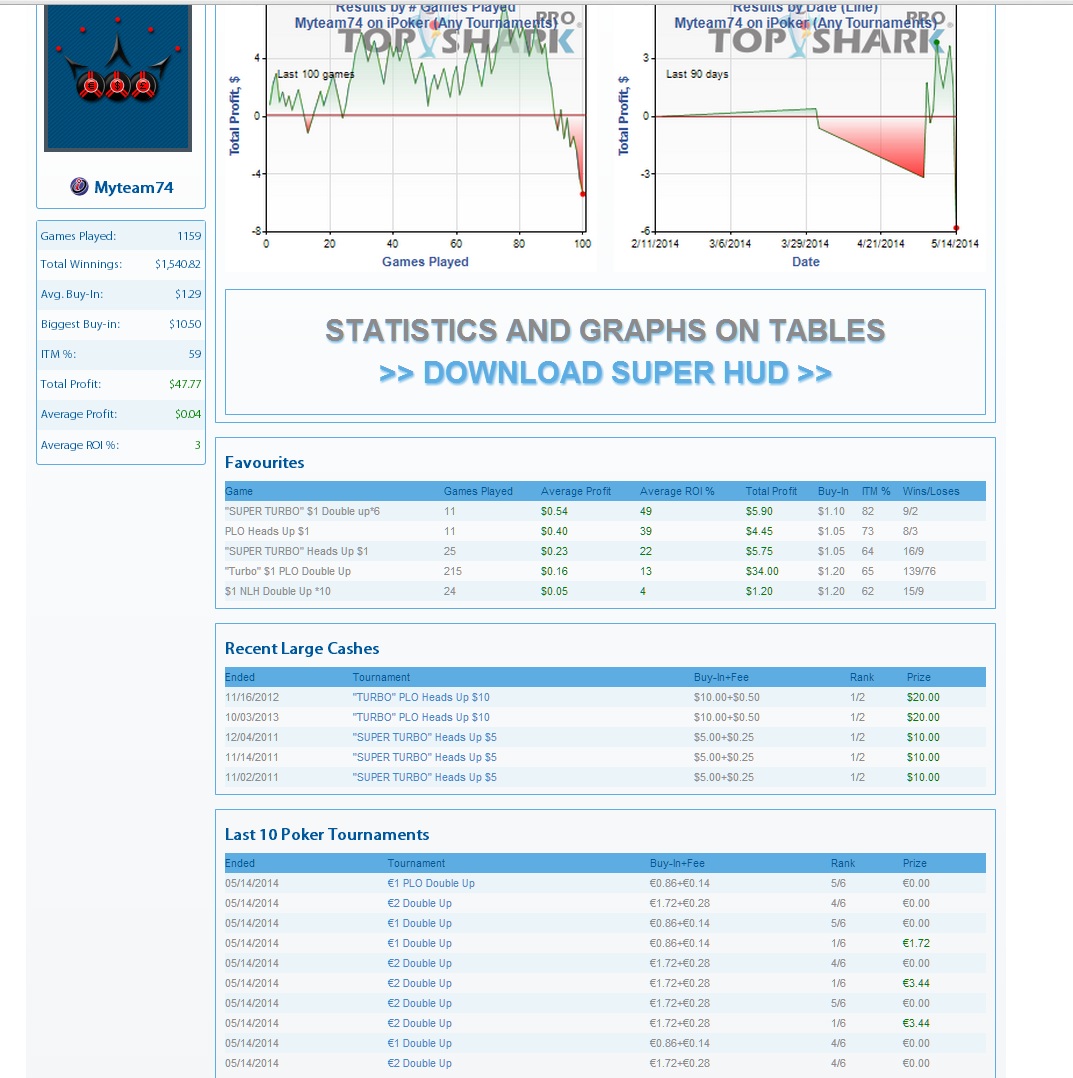The width and height of the screenshot is (1073, 1078).
Task: Open the first "TURBO" PLO Heads Up $10 tournament
Action: 421,697
